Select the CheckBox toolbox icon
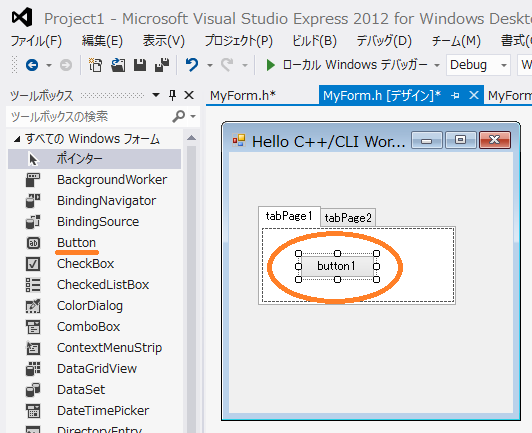 [33, 264]
